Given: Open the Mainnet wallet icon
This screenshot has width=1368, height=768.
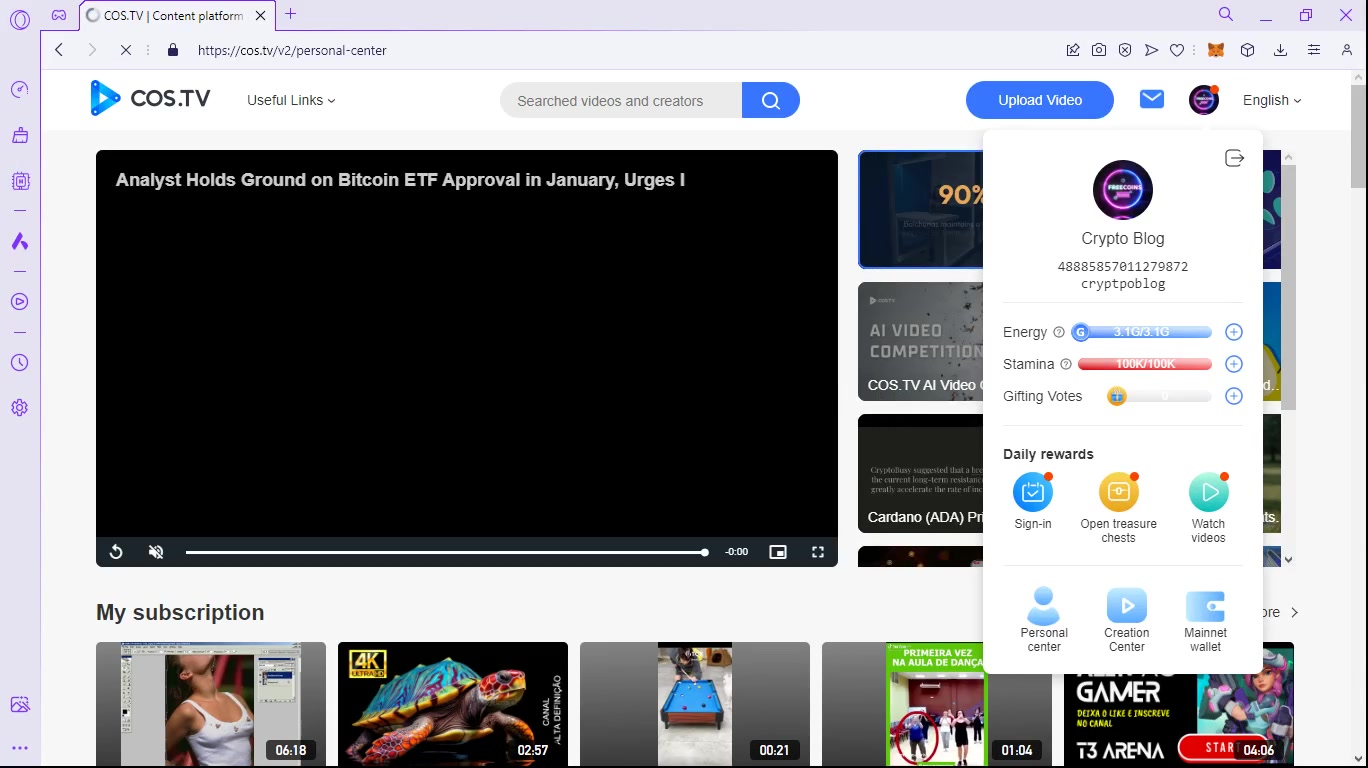Looking at the screenshot, I should [x=1205, y=606].
